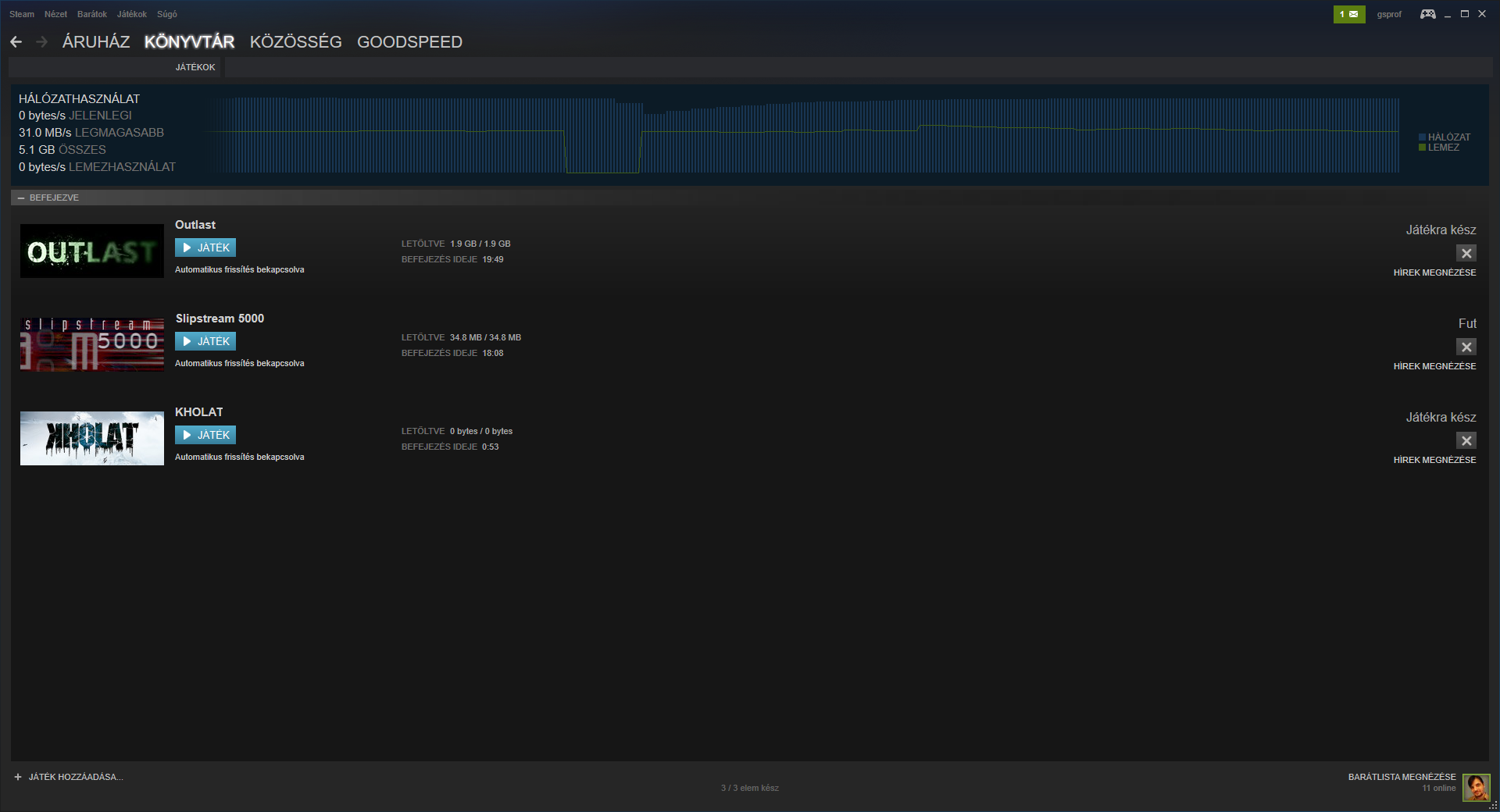Open the Steam menu
1500x812 pixels.
(22, 14)
